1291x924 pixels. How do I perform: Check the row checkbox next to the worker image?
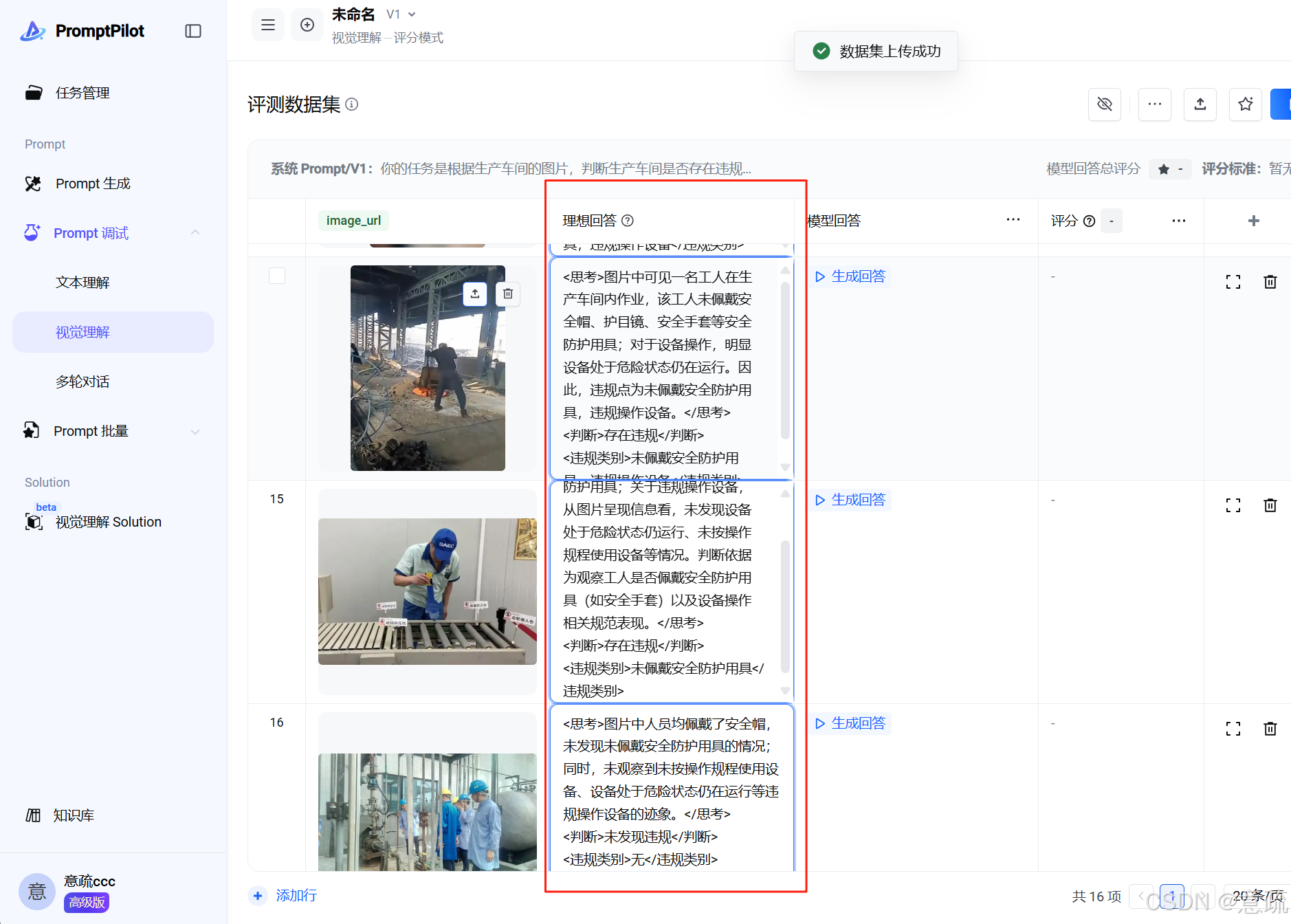click(x=277, y=276)
